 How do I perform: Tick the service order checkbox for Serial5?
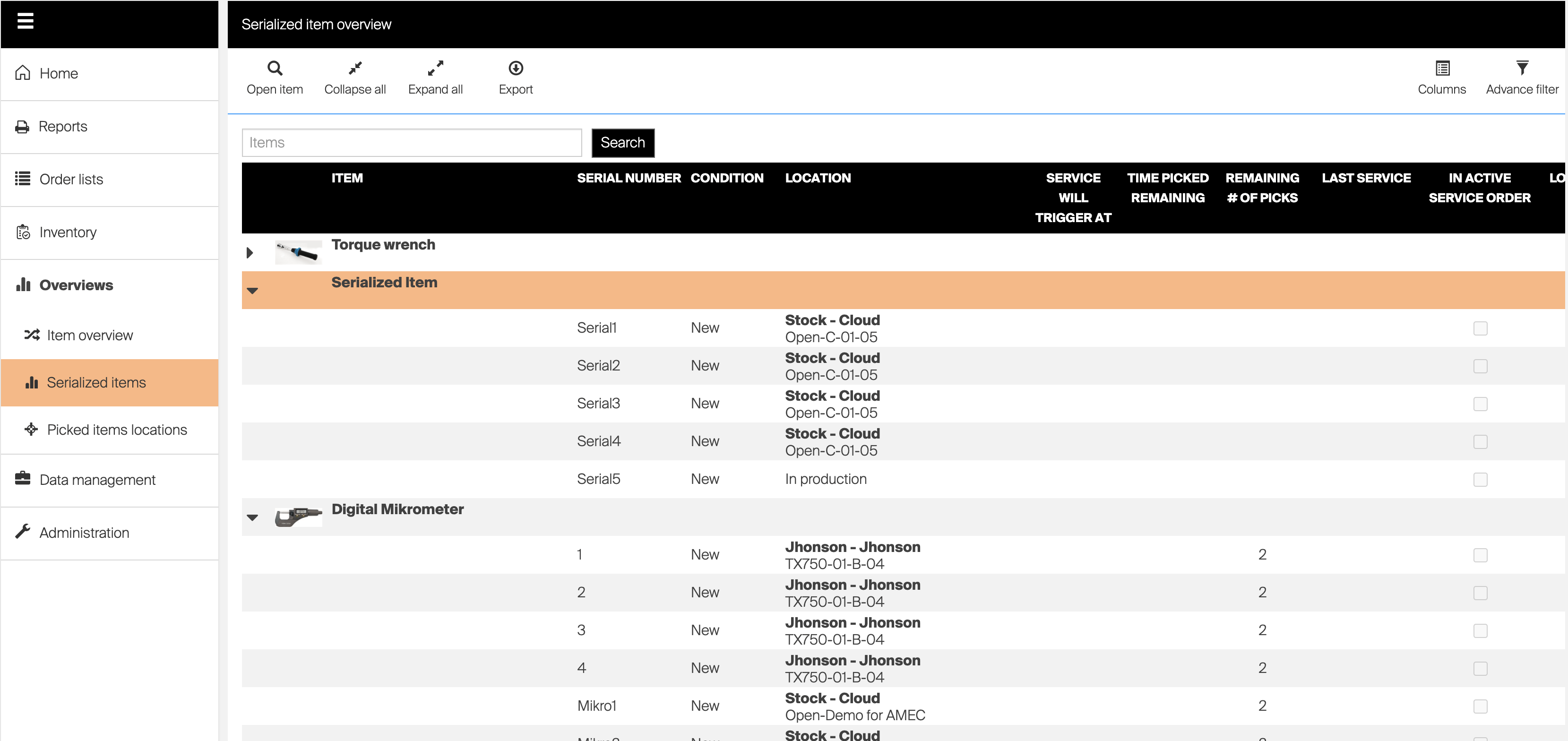tap(1480, 480)
